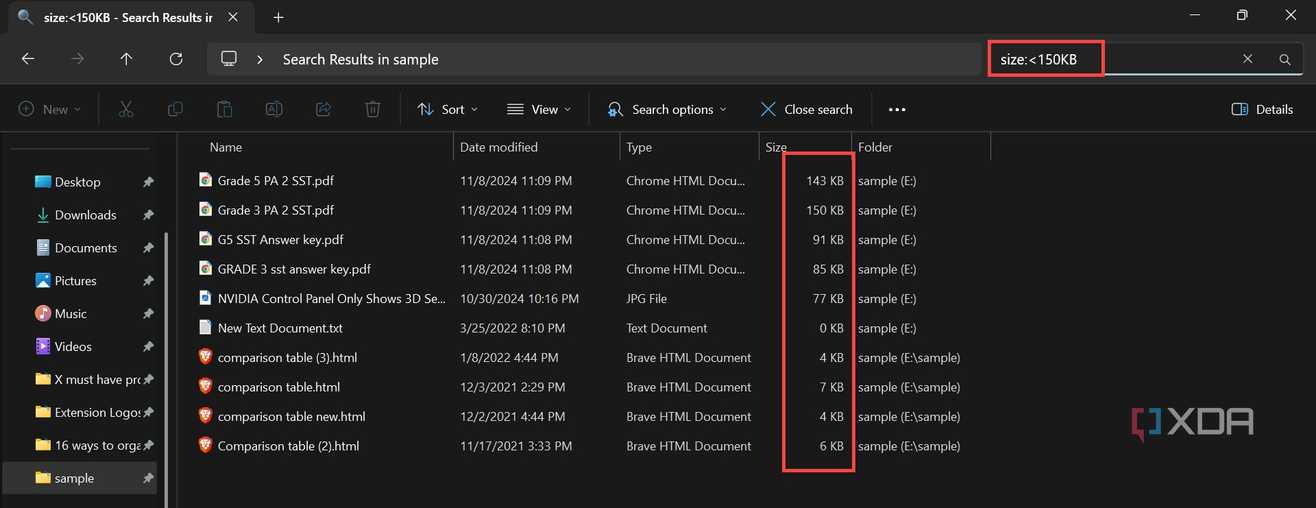
Task: Click the Rename icon
Action: (x=274, y=109)
